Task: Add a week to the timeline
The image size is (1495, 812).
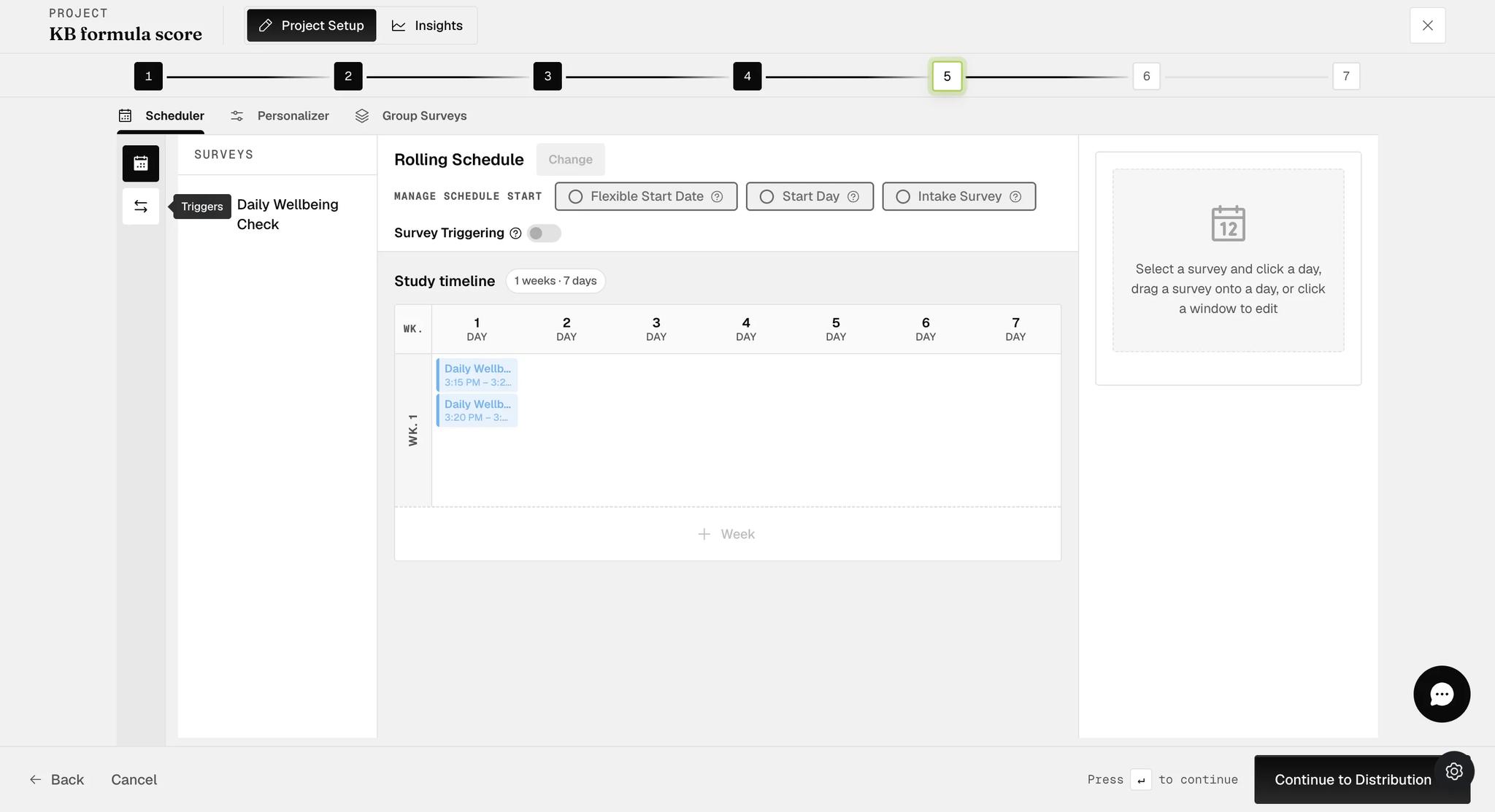Action: pyautogui.click(x=727, y=534)
